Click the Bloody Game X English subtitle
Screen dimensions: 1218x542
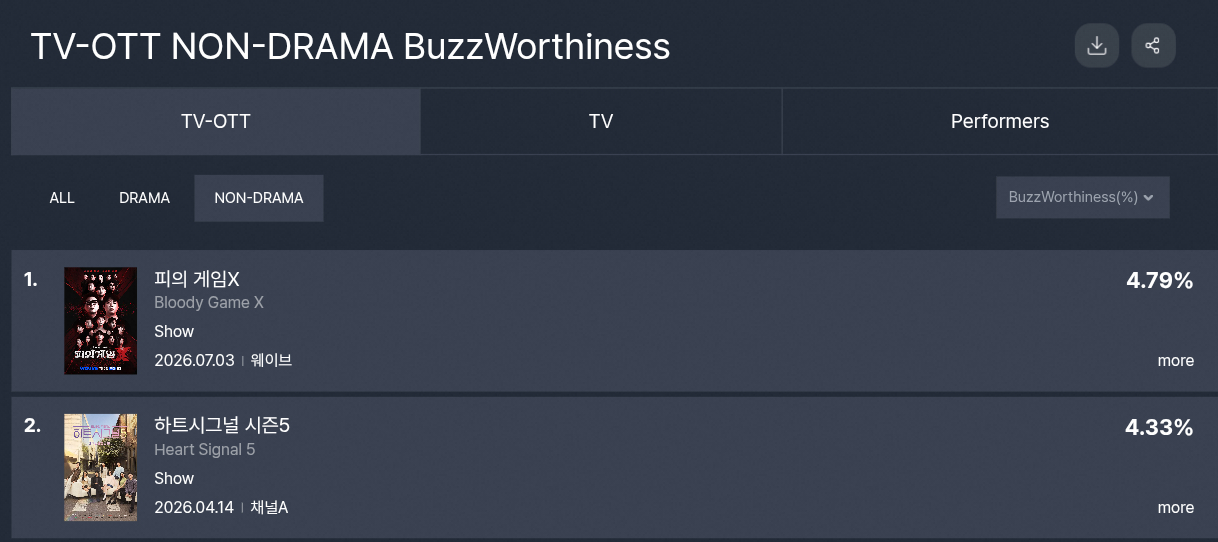point(209,303)
